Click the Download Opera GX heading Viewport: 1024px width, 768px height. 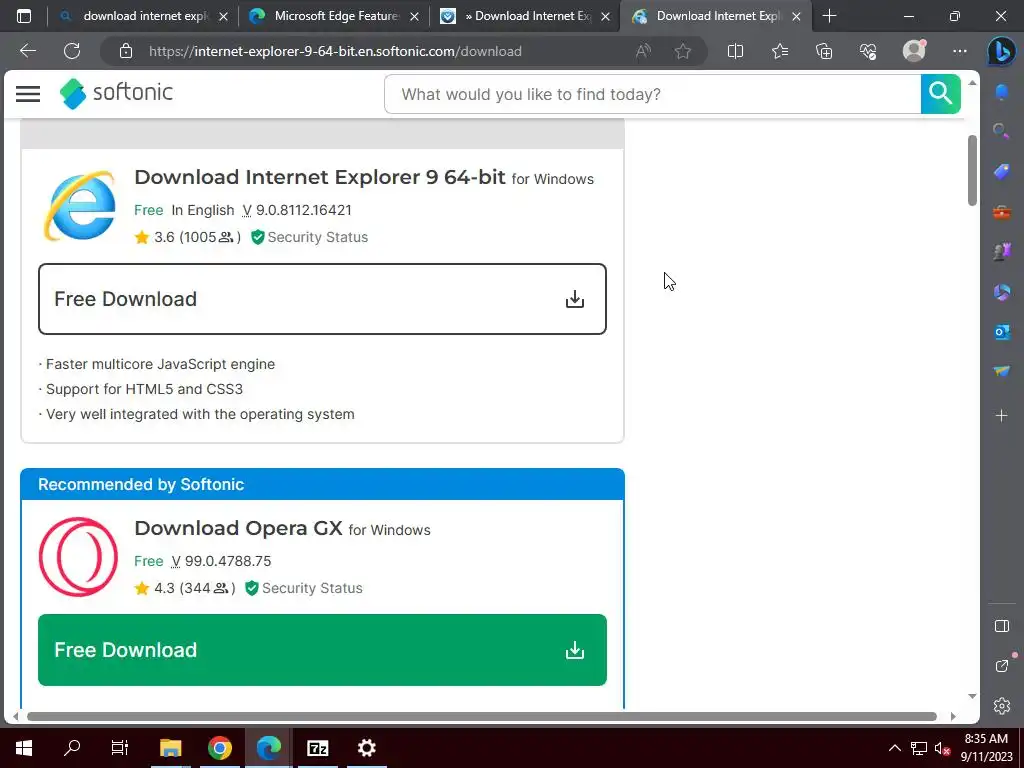tap(238, 528)
